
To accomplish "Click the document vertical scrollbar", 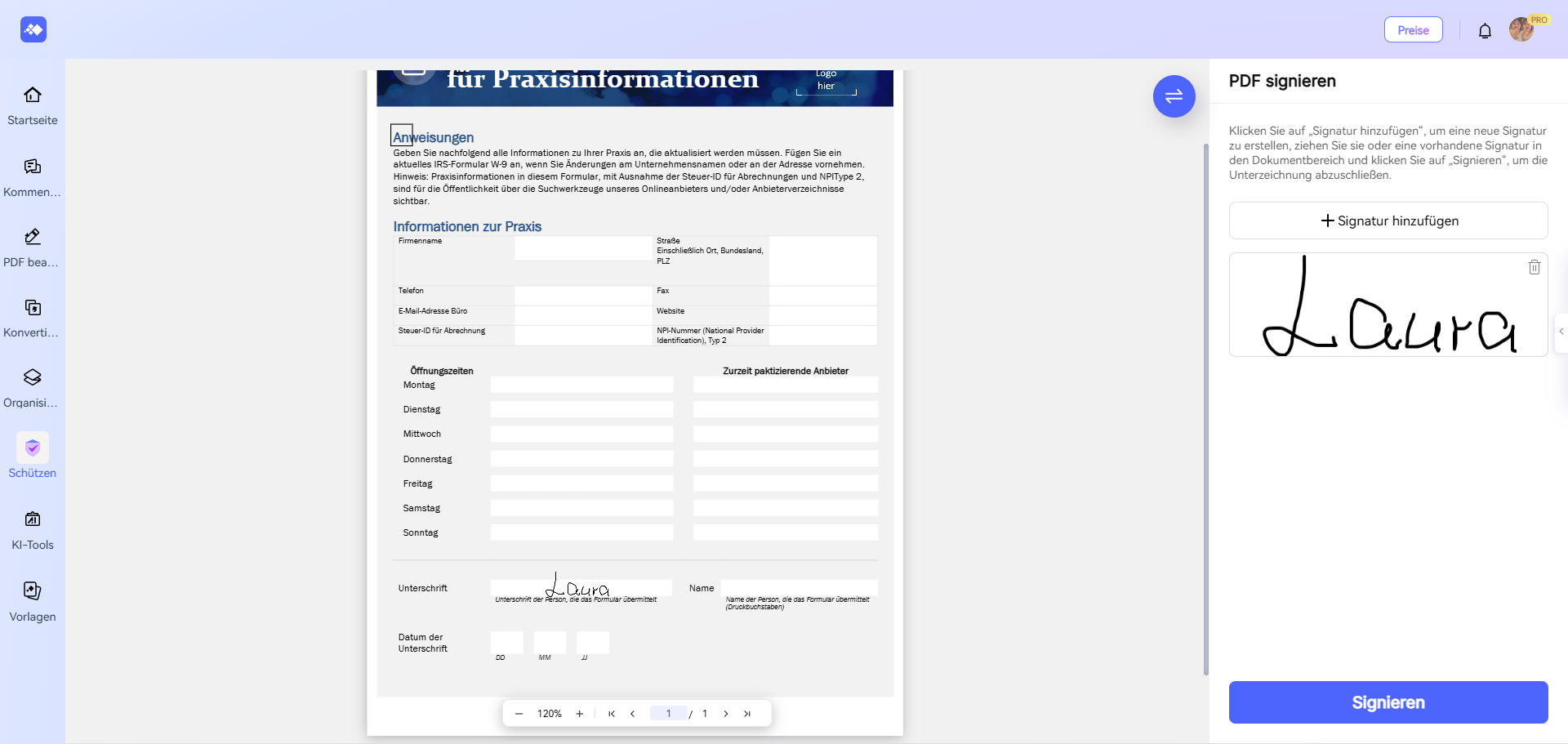I will (x=1205, y=408).
